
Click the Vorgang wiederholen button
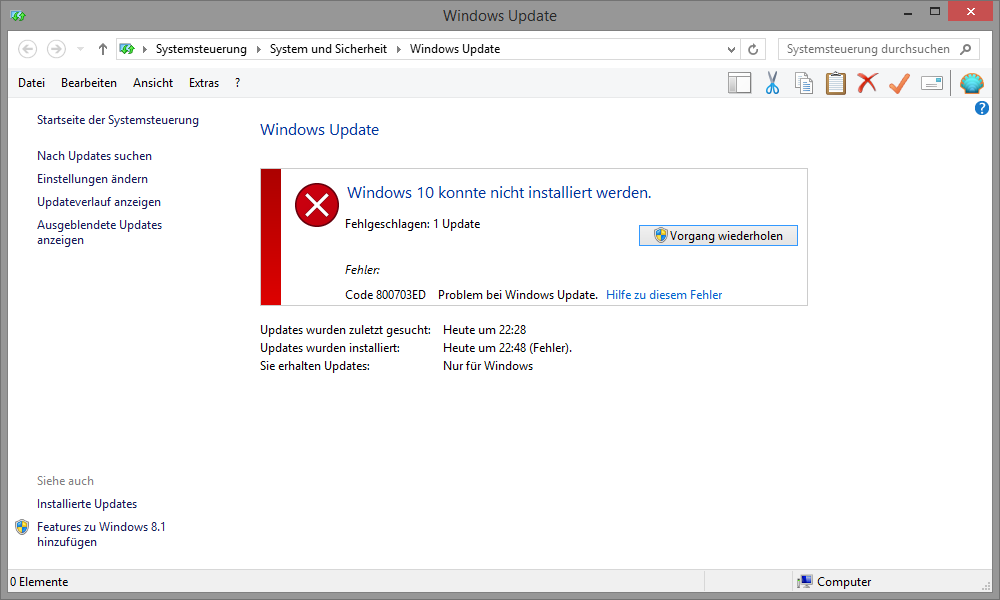[x=718, y=235]
